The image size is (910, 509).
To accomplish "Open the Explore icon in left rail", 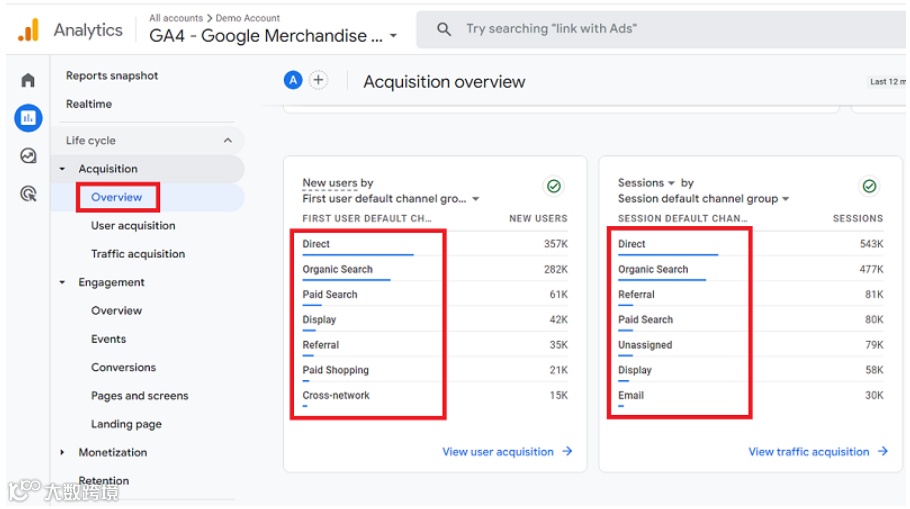I will 28,156.
